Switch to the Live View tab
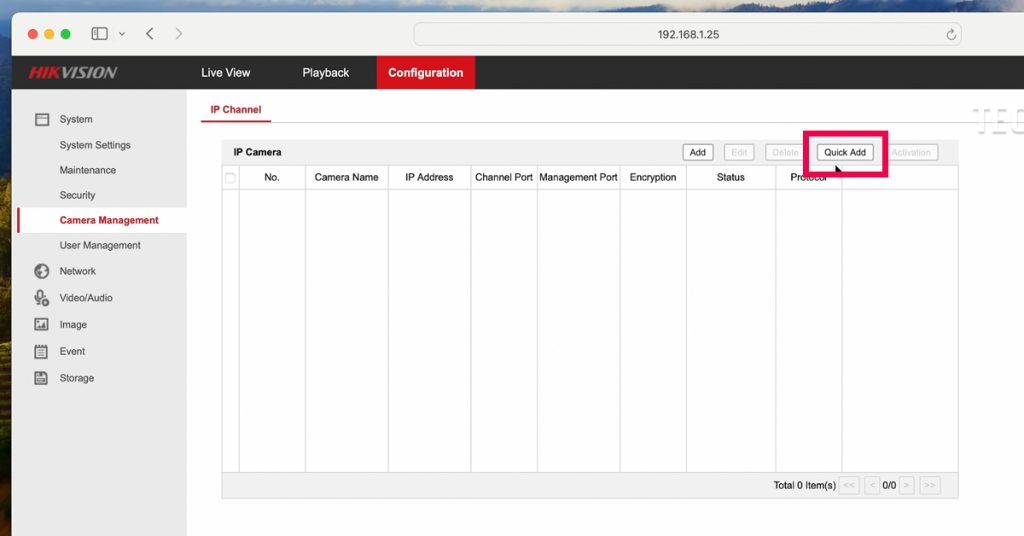Image resolution: width=1024 pixels, height=536 pixels. 225,73
